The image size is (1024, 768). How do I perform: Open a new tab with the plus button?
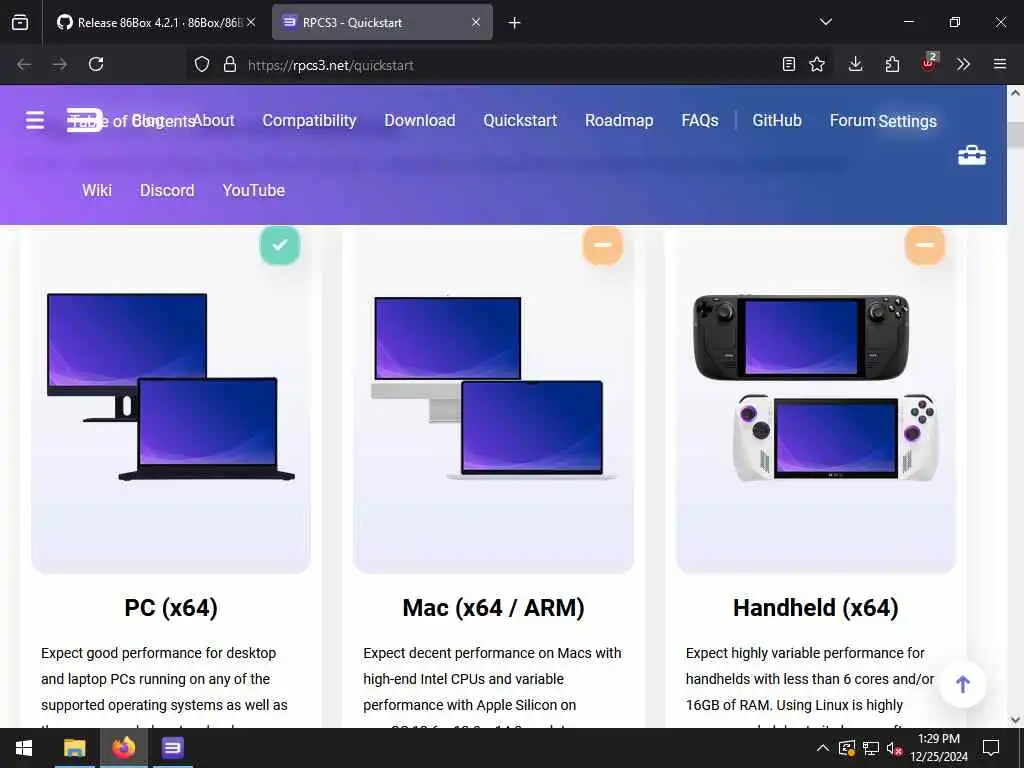pos(515,23)
